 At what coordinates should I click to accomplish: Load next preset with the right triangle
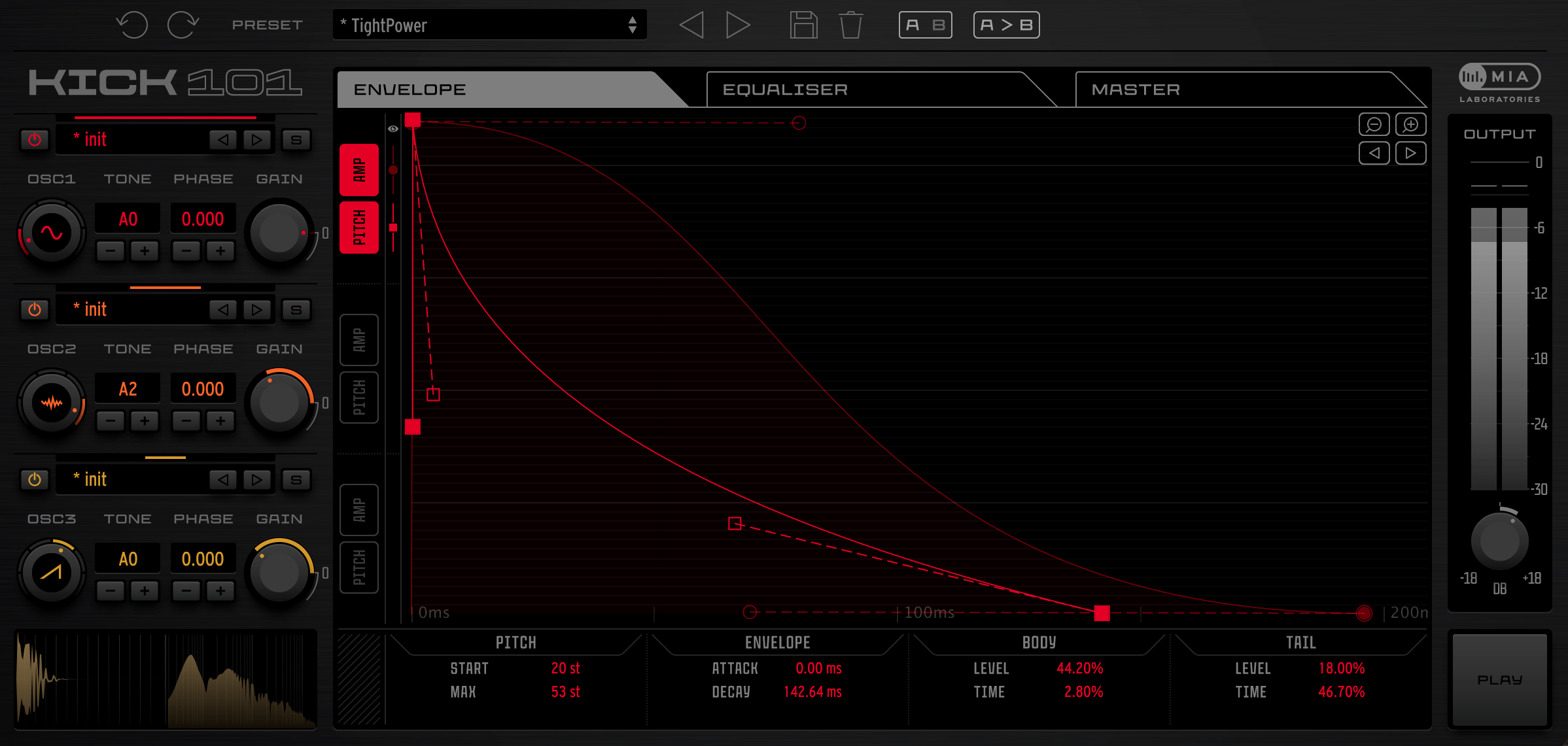[738, 25]
